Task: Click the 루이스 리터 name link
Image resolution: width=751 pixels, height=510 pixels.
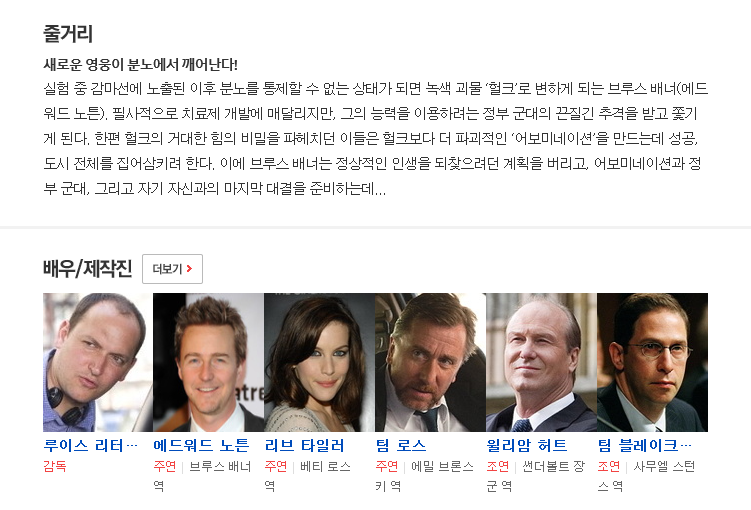Action: click(91, 446)
